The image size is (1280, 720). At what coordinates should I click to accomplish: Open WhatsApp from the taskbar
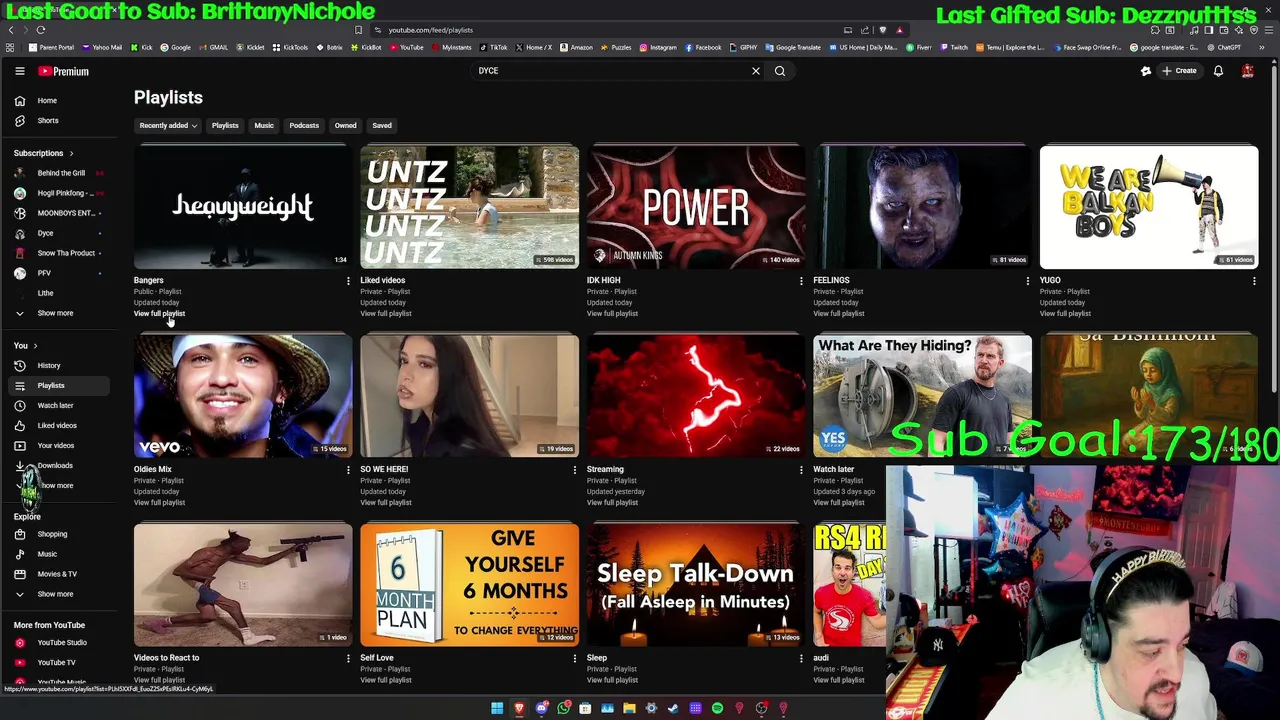pyautogui.click(x=563, y=708)
